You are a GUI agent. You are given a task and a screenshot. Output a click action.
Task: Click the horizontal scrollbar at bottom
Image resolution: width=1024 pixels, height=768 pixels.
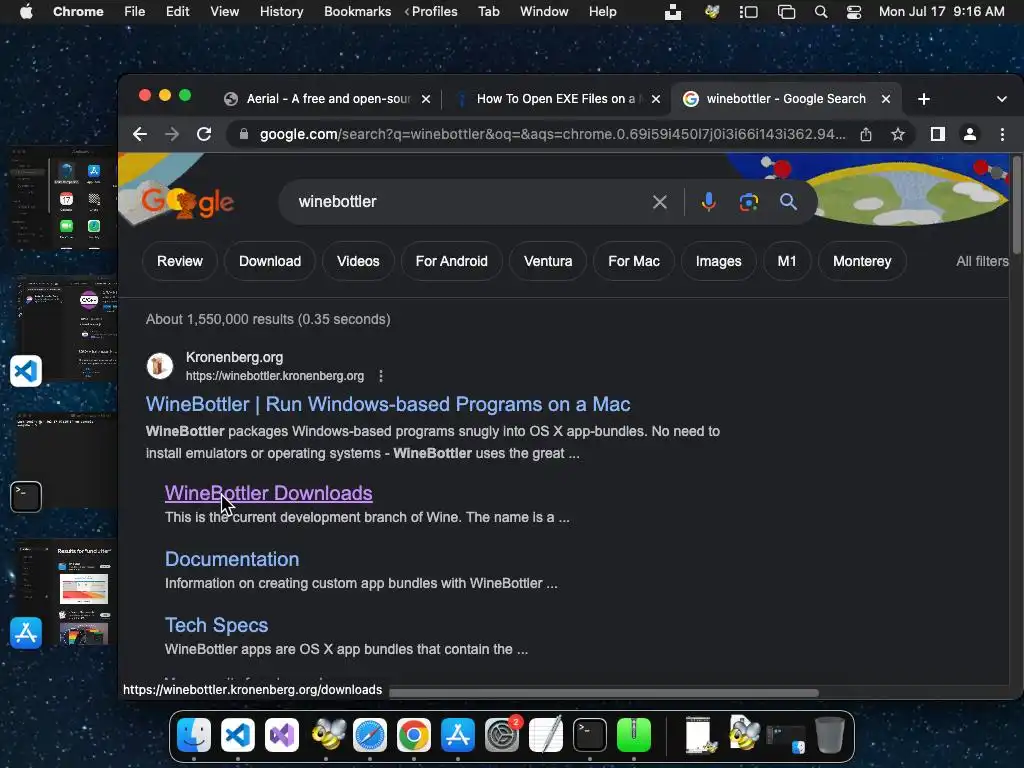[603, 693]
